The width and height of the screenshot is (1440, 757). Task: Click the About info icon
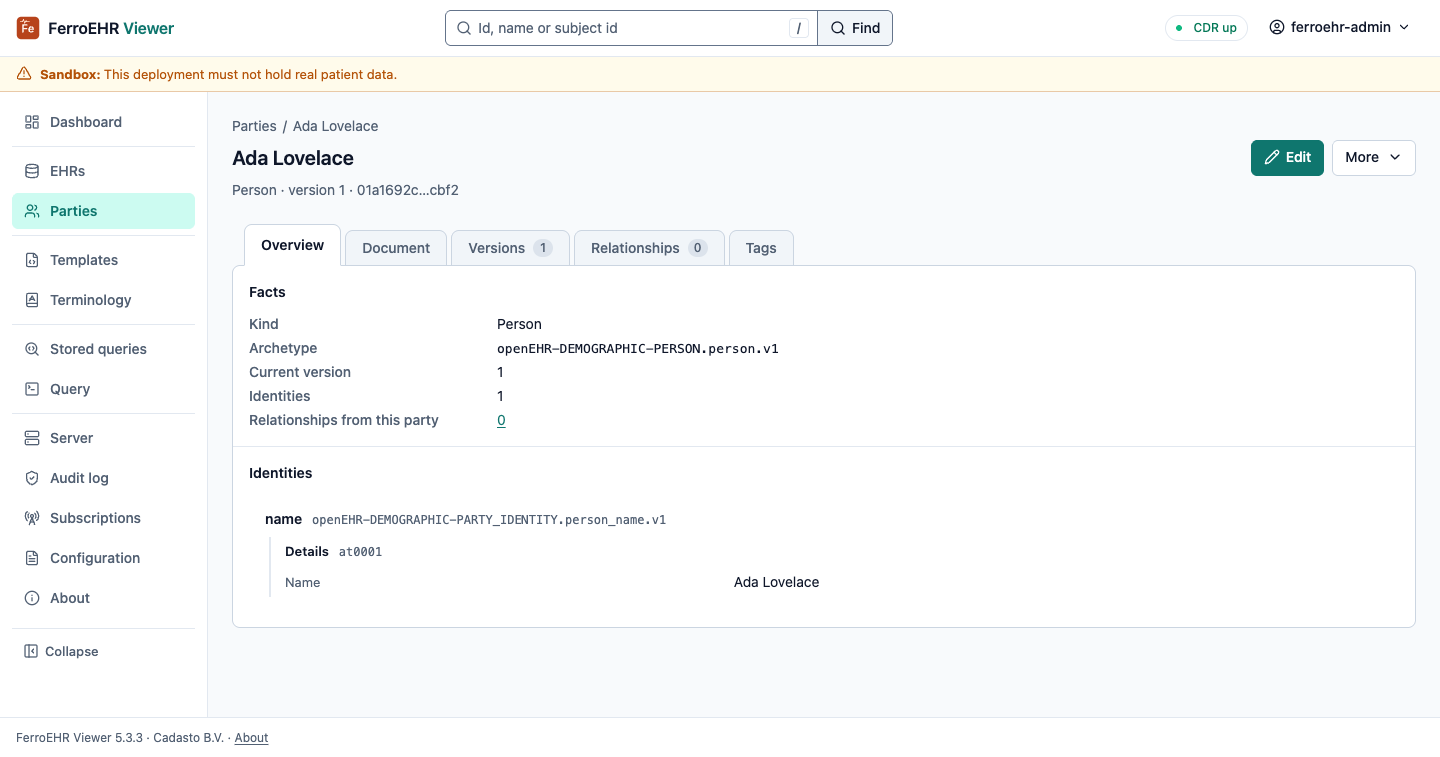(32, 598)
